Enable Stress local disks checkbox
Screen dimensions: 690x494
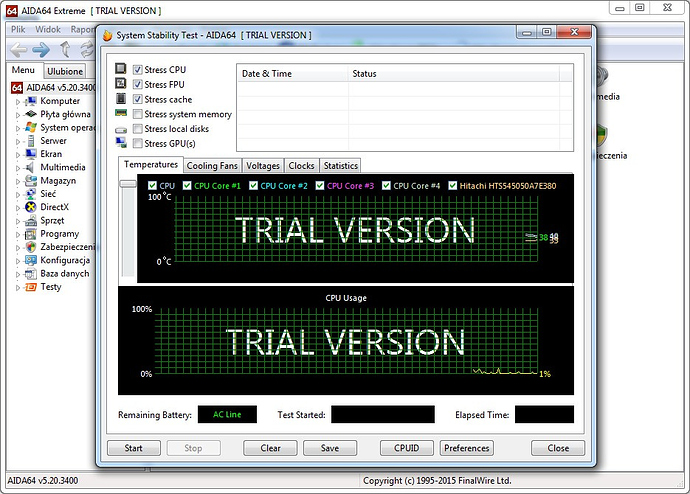138,129
